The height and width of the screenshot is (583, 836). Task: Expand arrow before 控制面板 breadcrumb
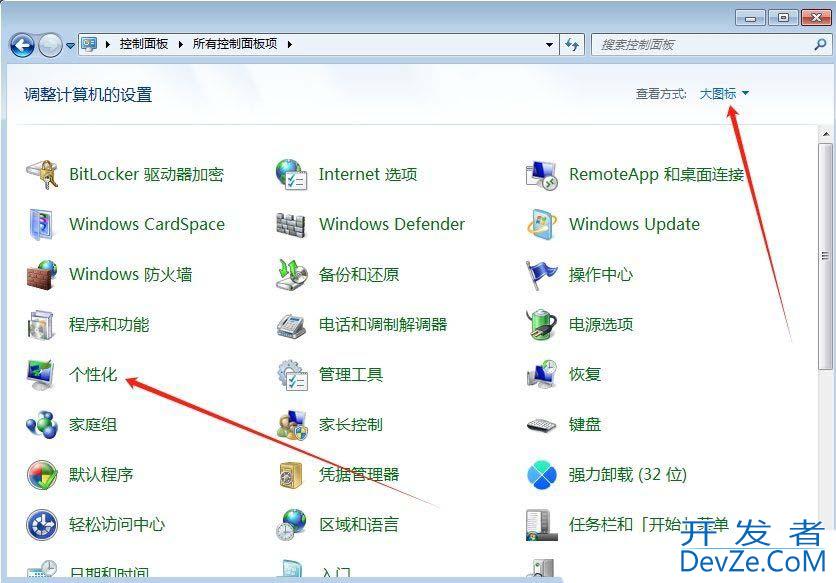(x=108, y=44)
